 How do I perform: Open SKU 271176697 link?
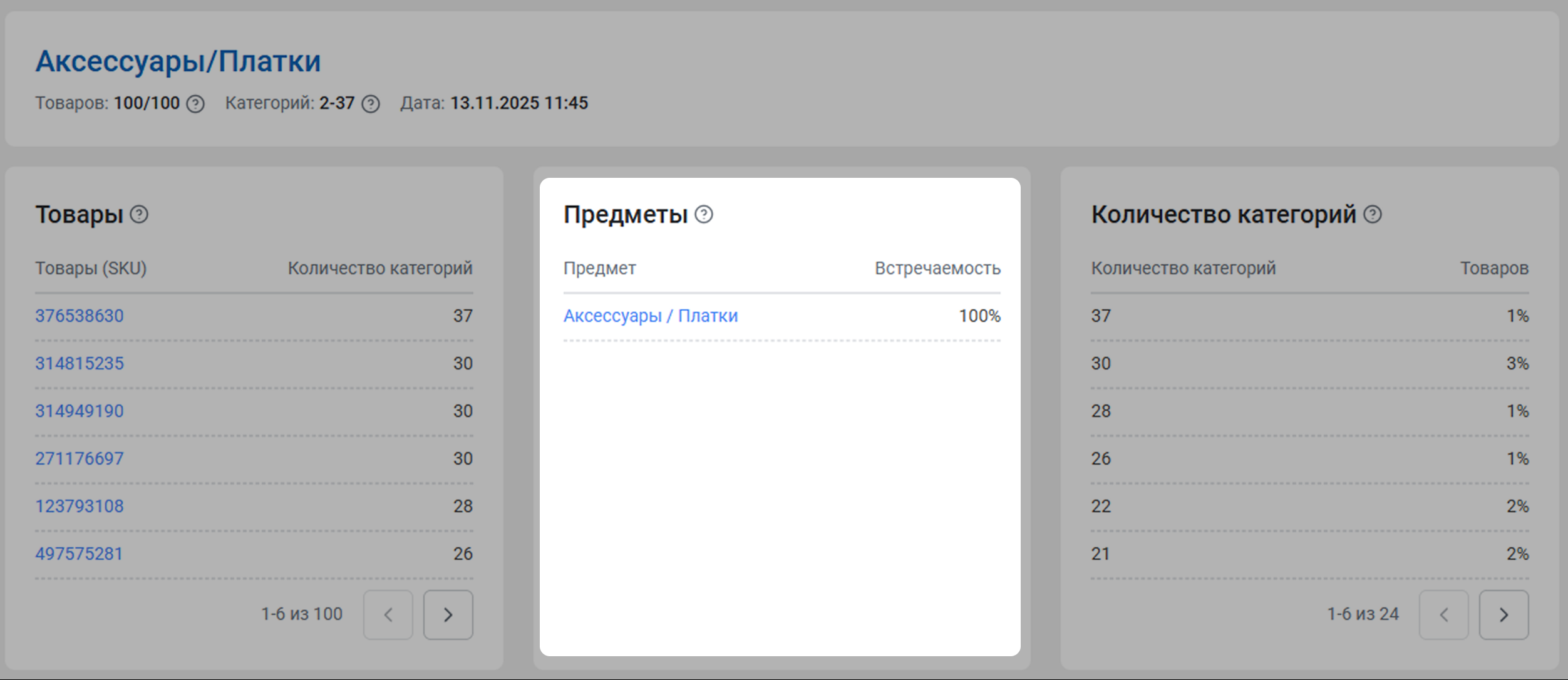coord(80,458)
